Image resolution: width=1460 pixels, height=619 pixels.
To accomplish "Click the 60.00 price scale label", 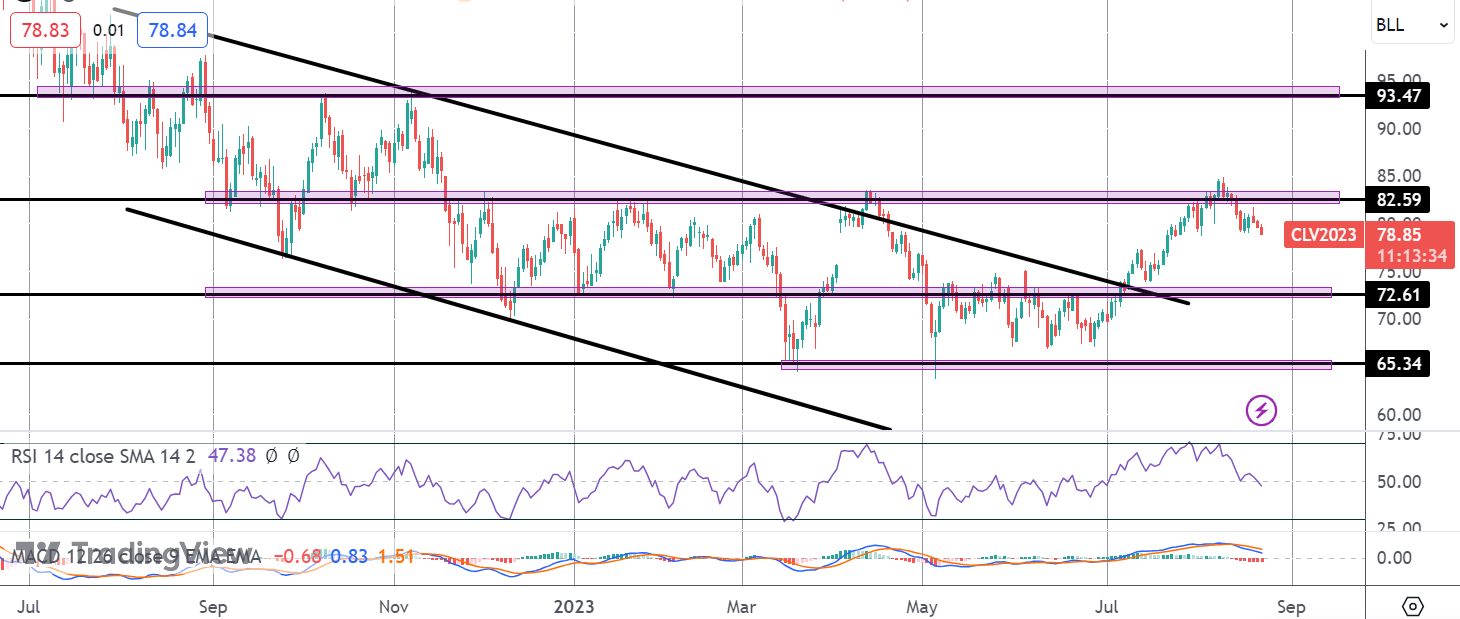I will coord(1399,415).
